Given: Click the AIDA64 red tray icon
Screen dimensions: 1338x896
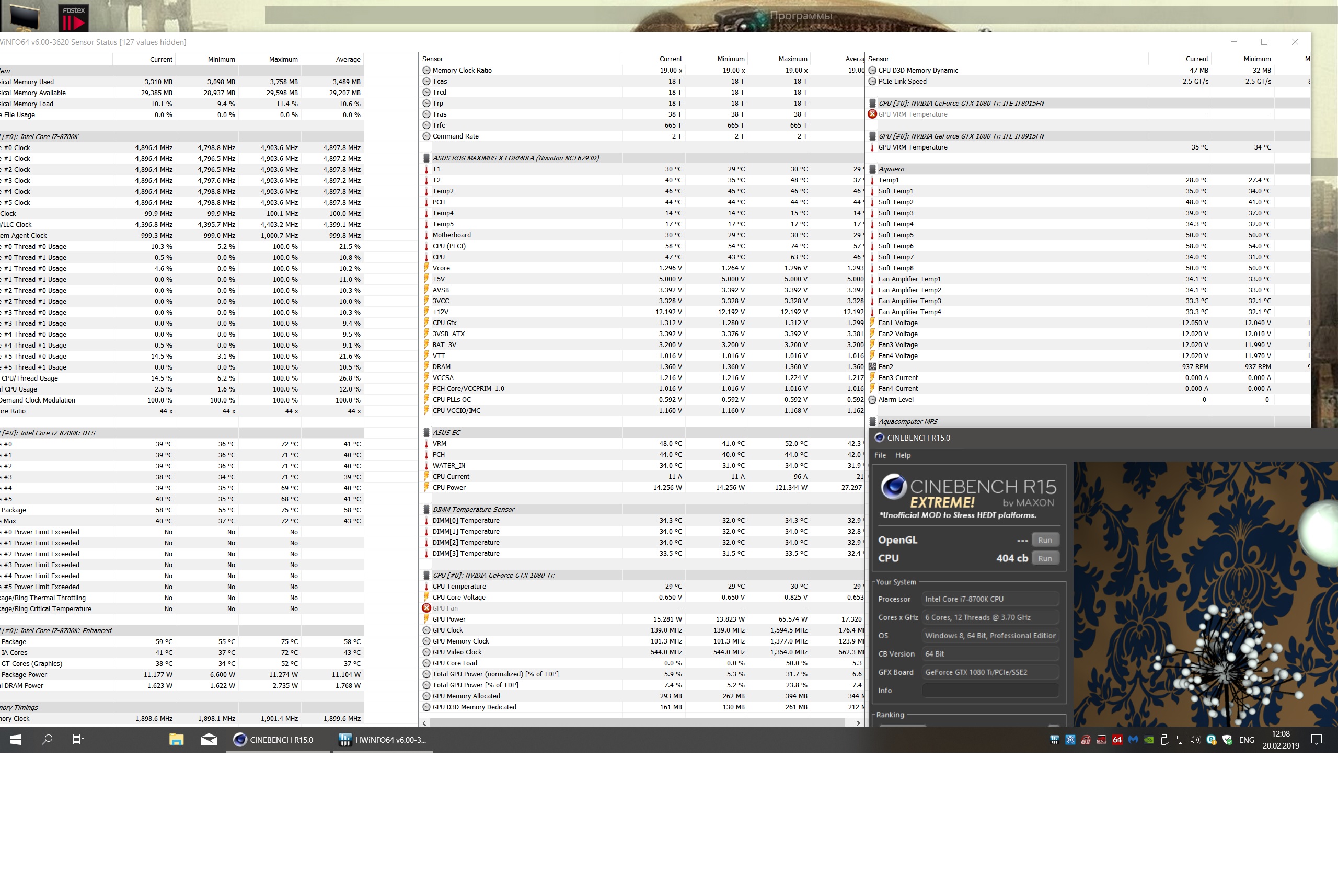Looking at the screenshot, I should 1117,739.
